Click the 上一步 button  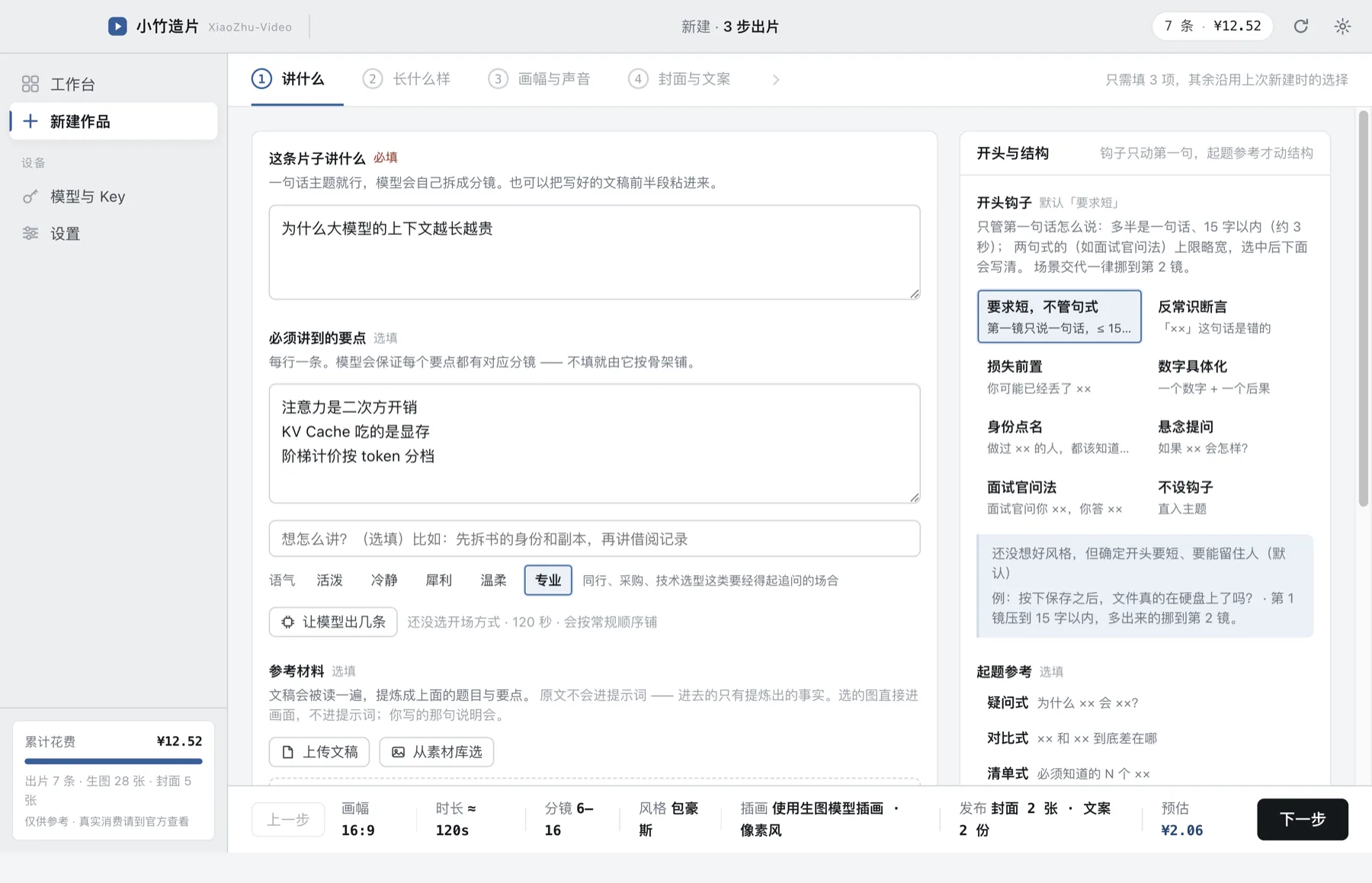coord(287,819)
